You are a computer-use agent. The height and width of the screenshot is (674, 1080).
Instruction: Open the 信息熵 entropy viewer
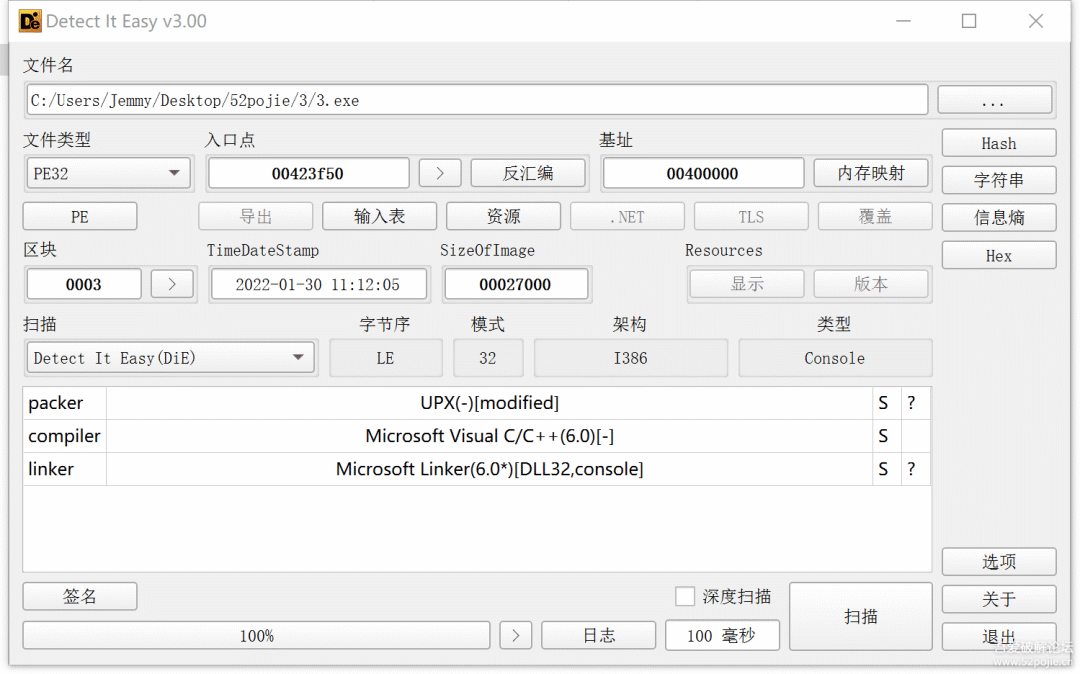click(998, 217)
